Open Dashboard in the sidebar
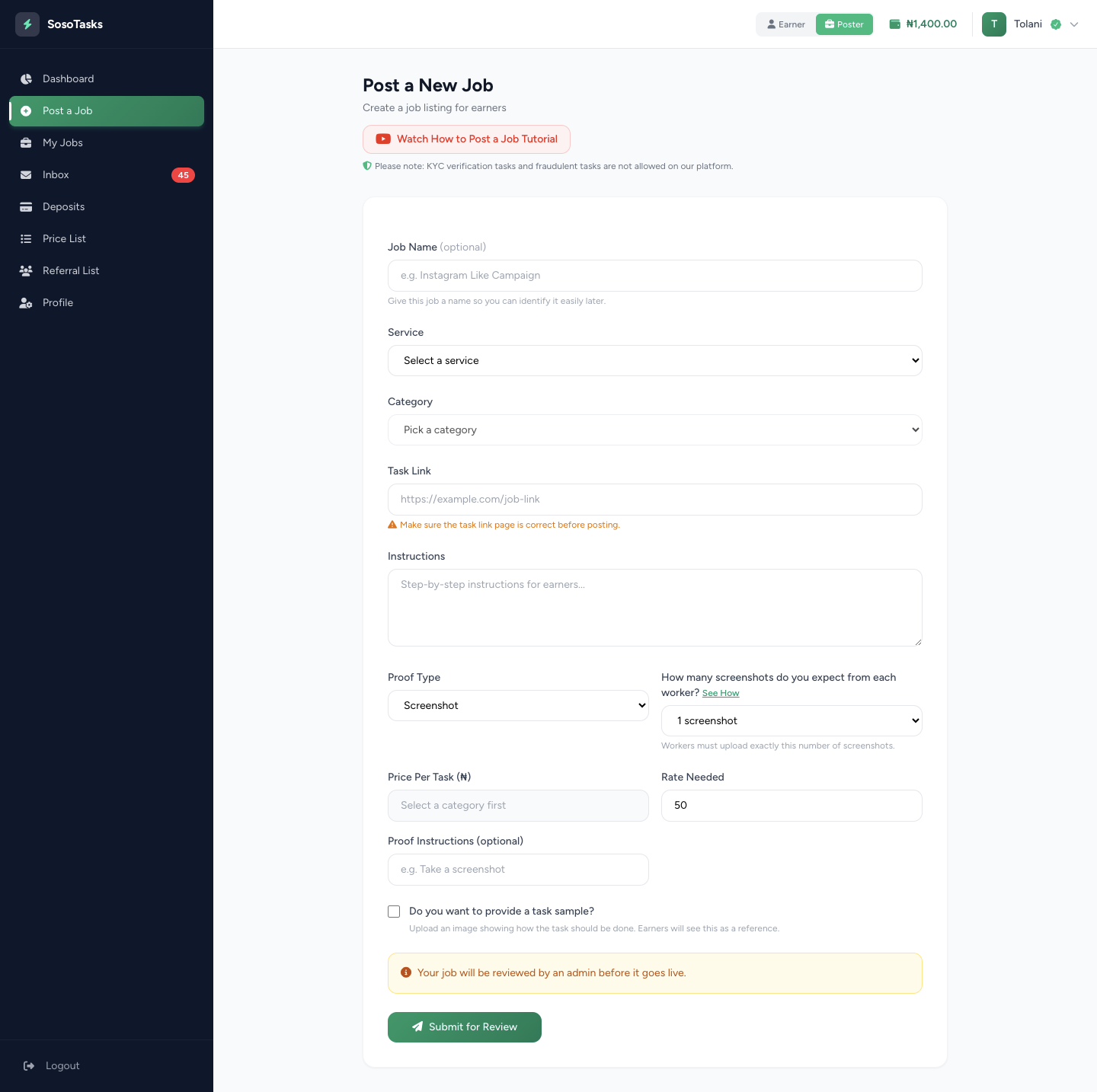 pyautogui.click(x=107, y=79)
